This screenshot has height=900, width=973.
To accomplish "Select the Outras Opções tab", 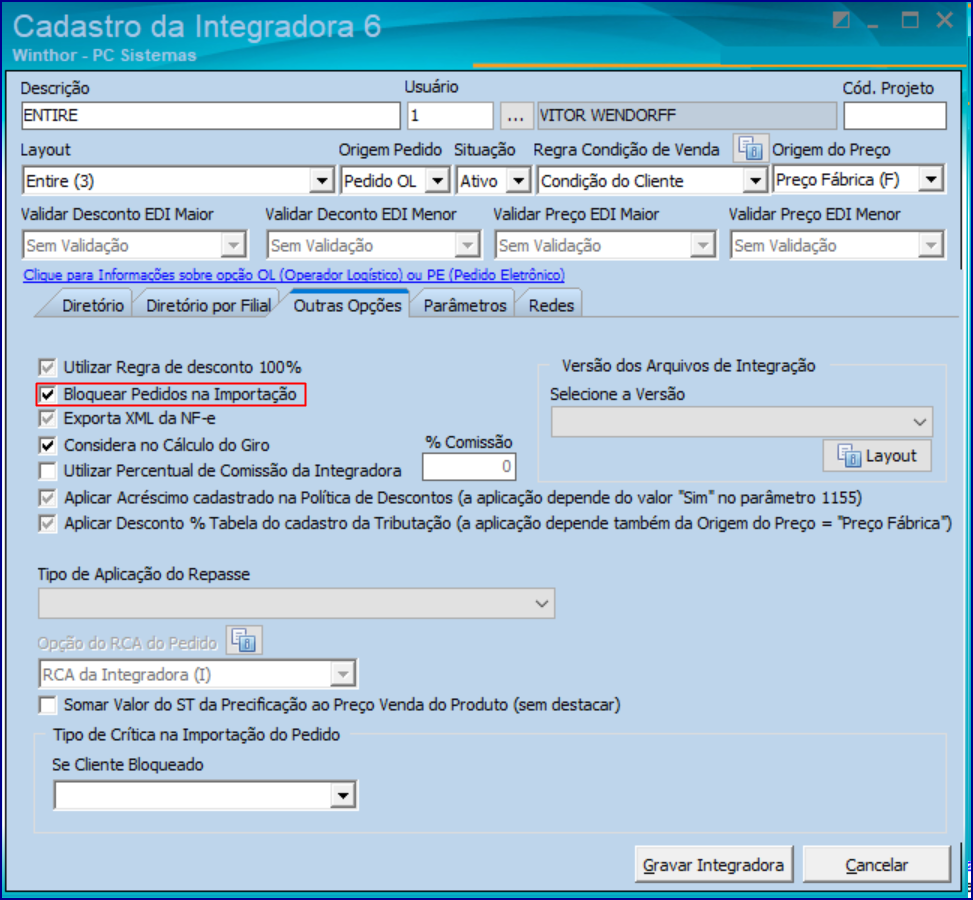I will pyautogui.click(x=348, y=306).
